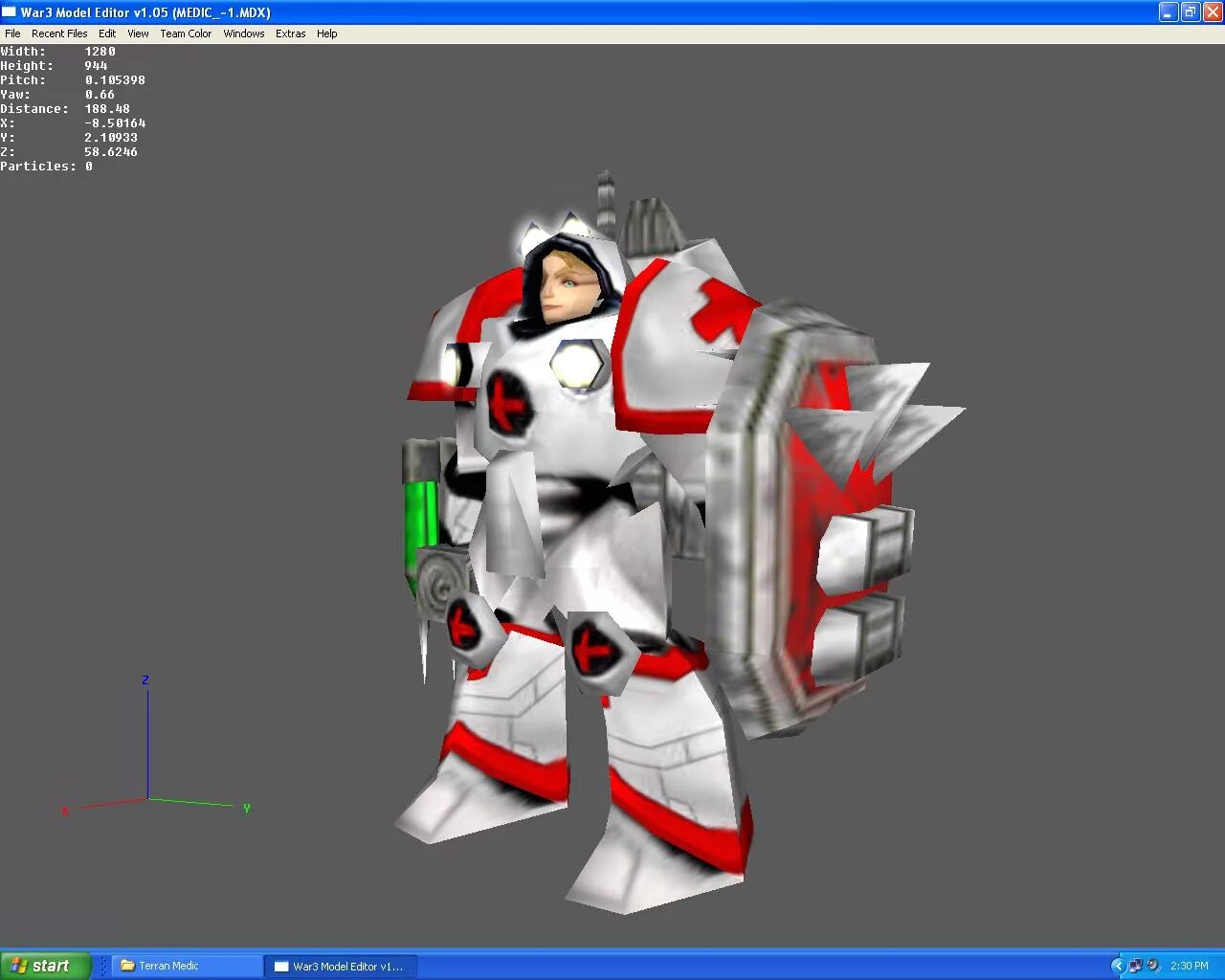
Task: Click the 'Pitch: 0.105398' readout
Action: click(x=73, y=80)
